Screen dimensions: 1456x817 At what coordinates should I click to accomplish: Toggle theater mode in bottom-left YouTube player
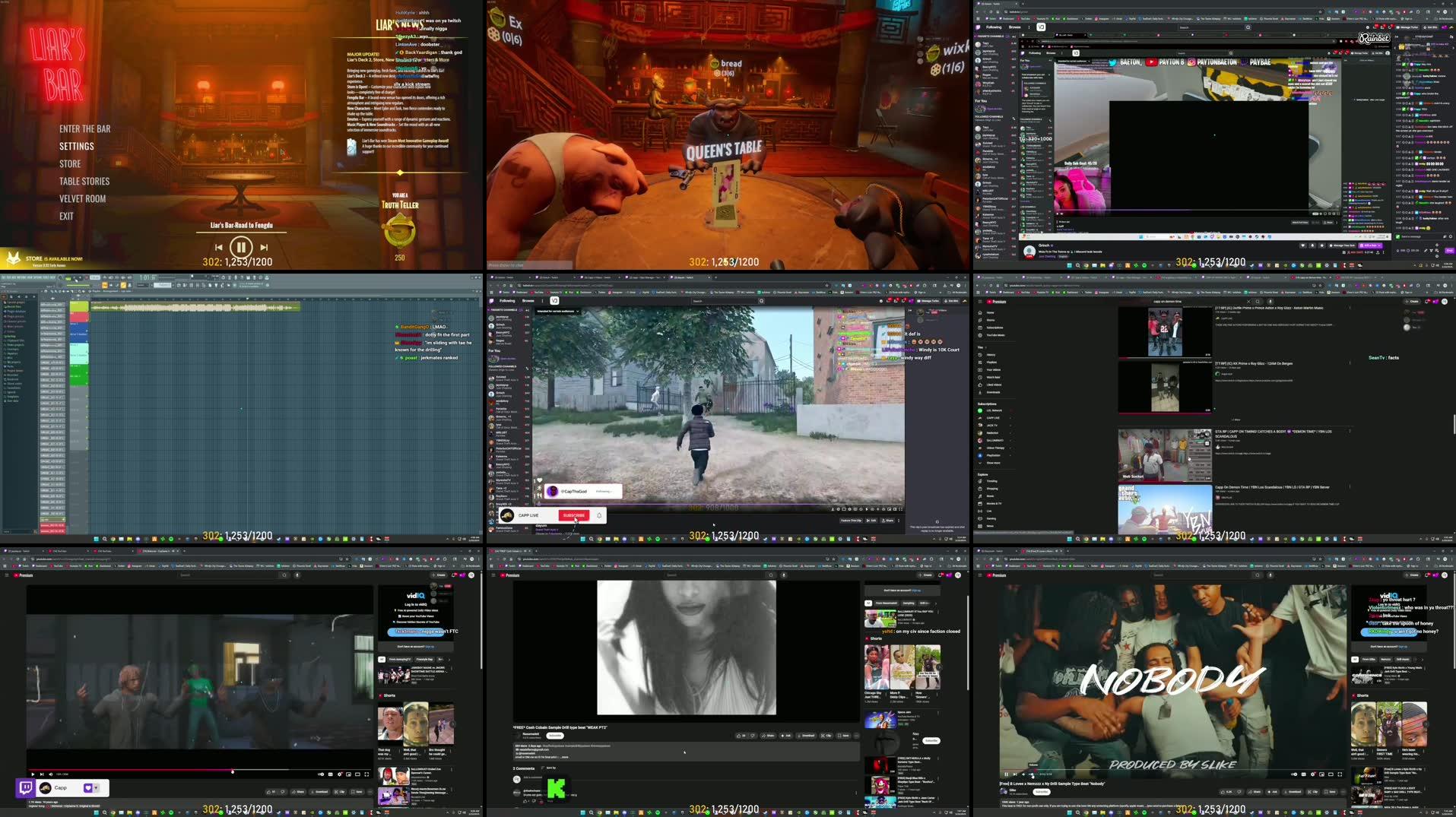click(x=357, y=774)
